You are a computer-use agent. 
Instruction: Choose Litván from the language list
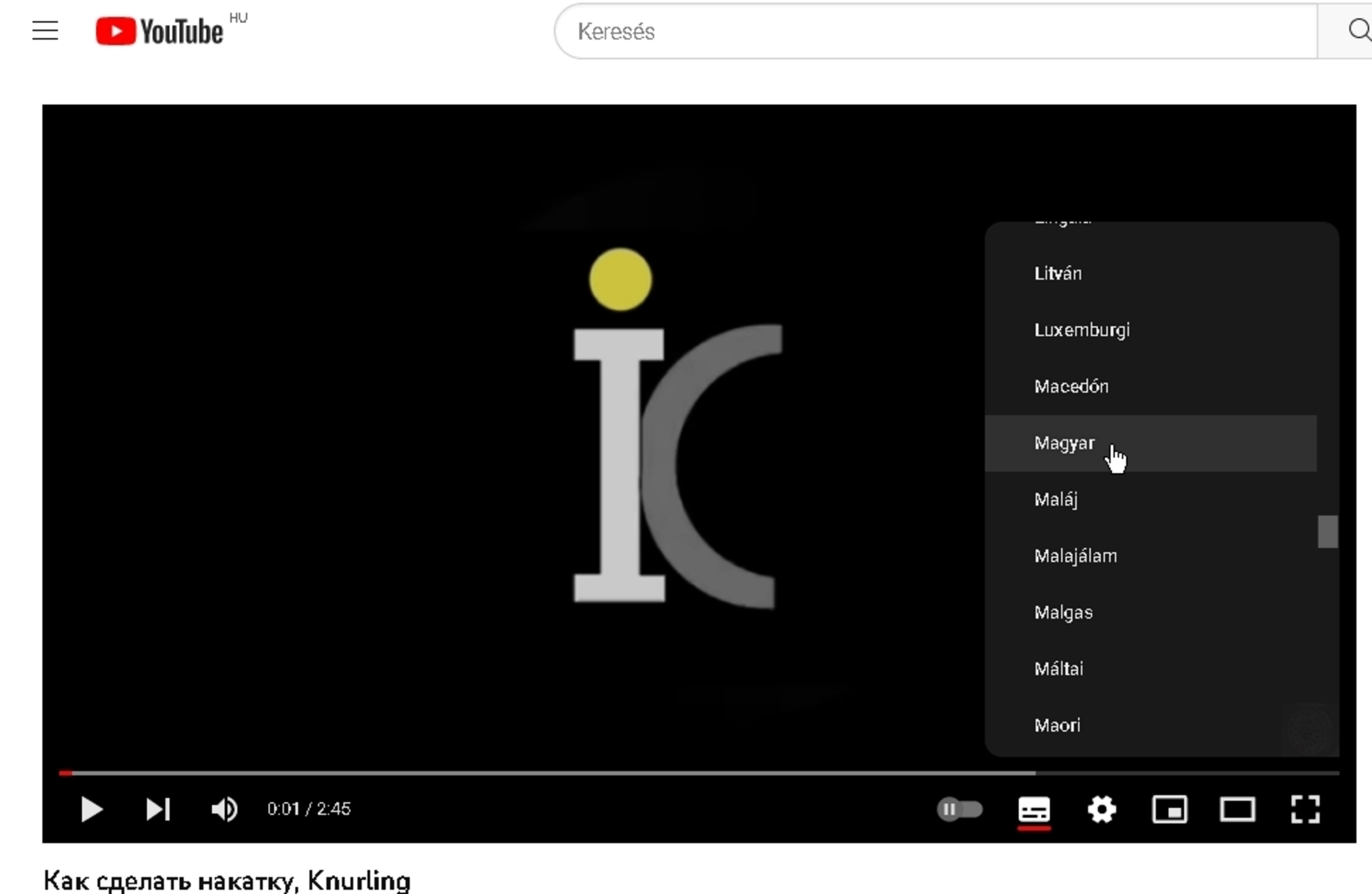tap(1058, 273)
